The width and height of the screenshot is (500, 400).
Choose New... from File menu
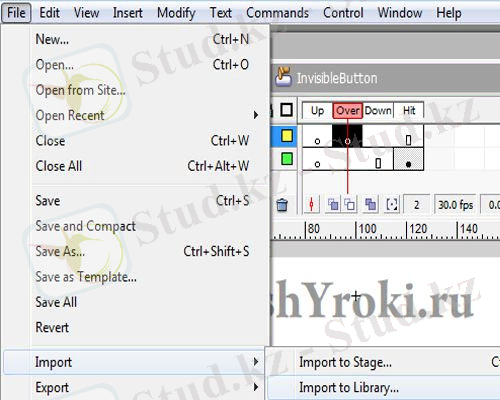click(x=142, y=39)
